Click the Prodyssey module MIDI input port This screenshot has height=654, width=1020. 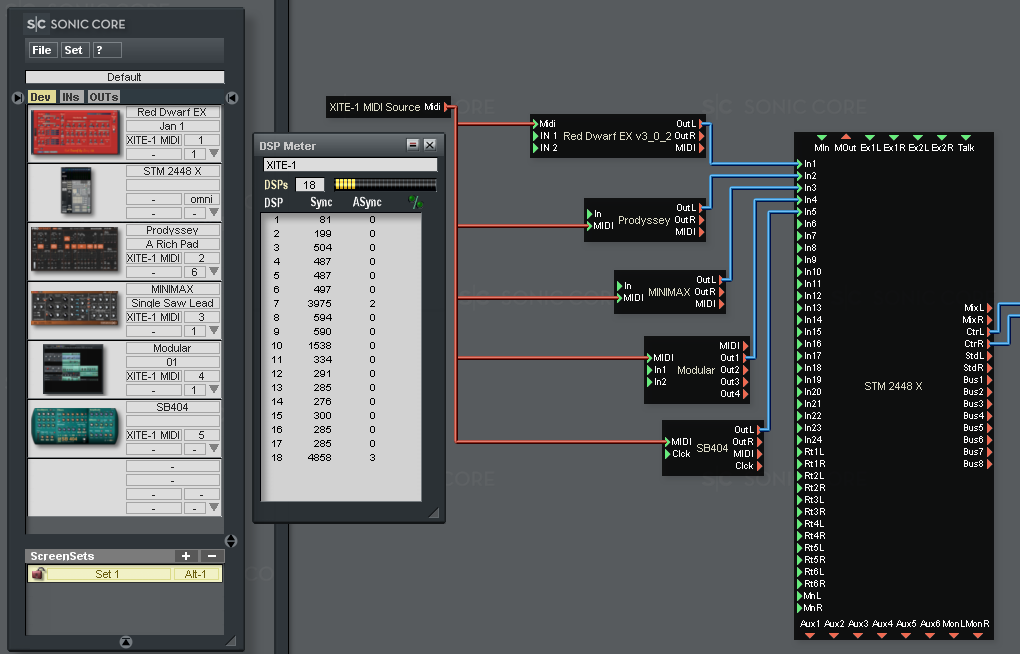click(589, 226)
